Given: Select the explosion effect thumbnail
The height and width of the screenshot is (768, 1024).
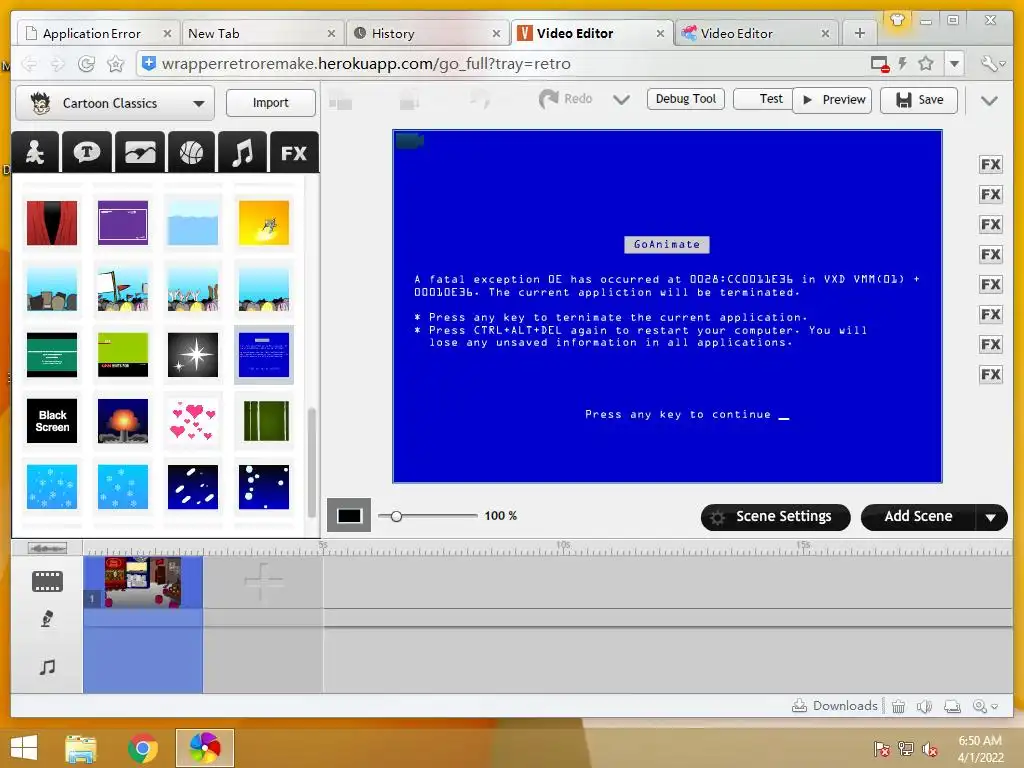Looking at the screenshot, I should pyautogui.click(x=123, y=421).
